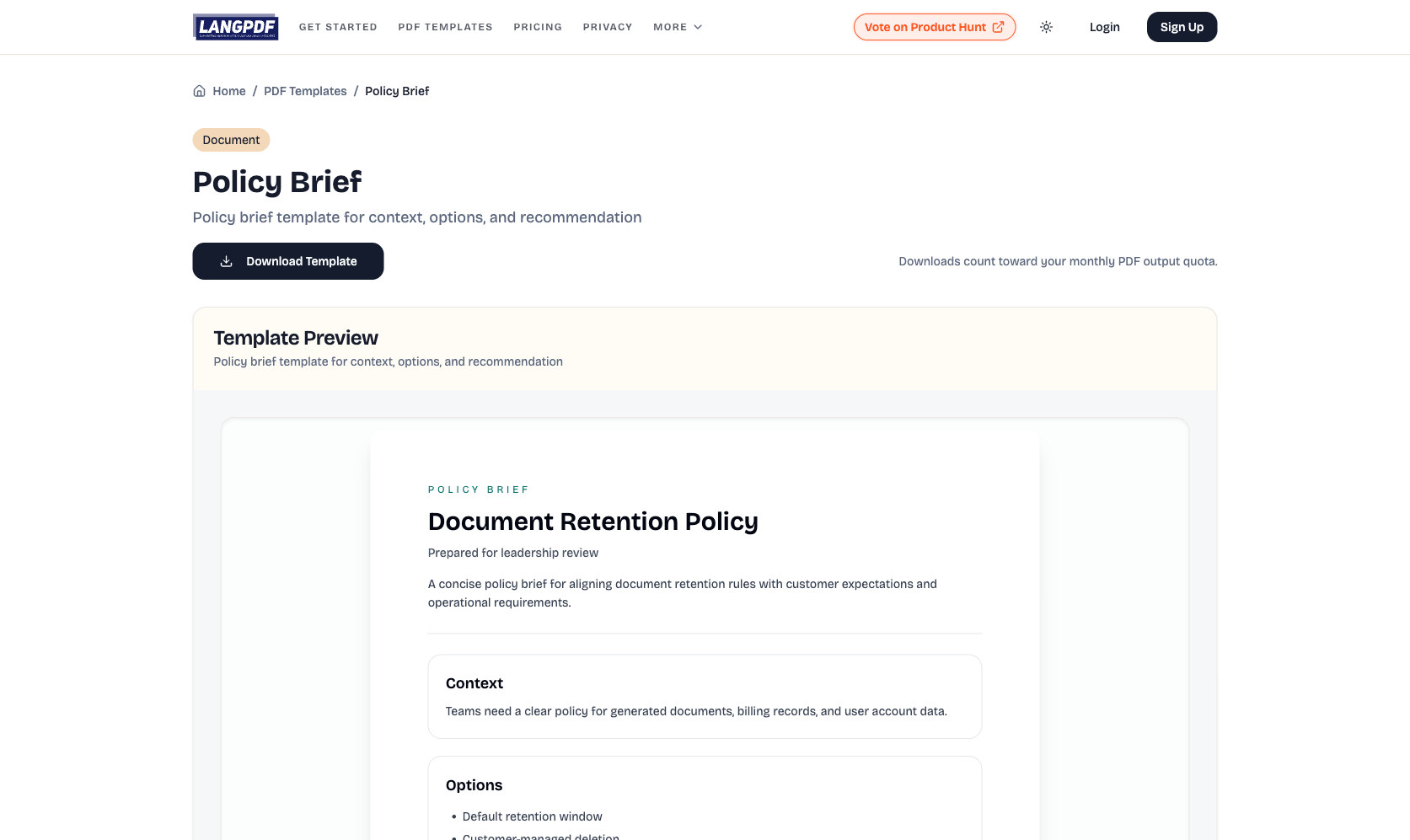
Task: Click the download icon in Download Template
Action: [226, 261]
